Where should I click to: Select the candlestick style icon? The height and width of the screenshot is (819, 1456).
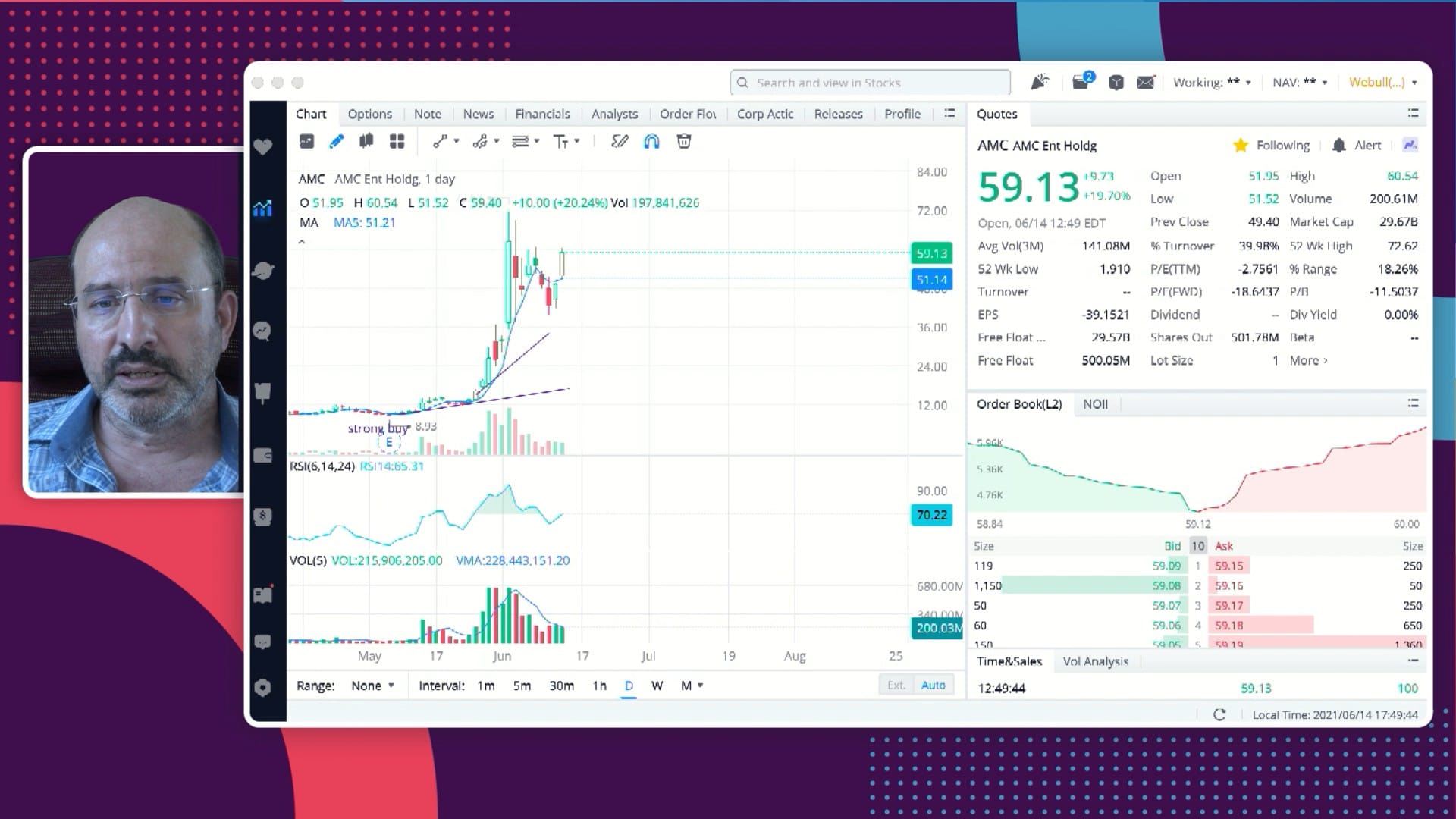point(366,142)
